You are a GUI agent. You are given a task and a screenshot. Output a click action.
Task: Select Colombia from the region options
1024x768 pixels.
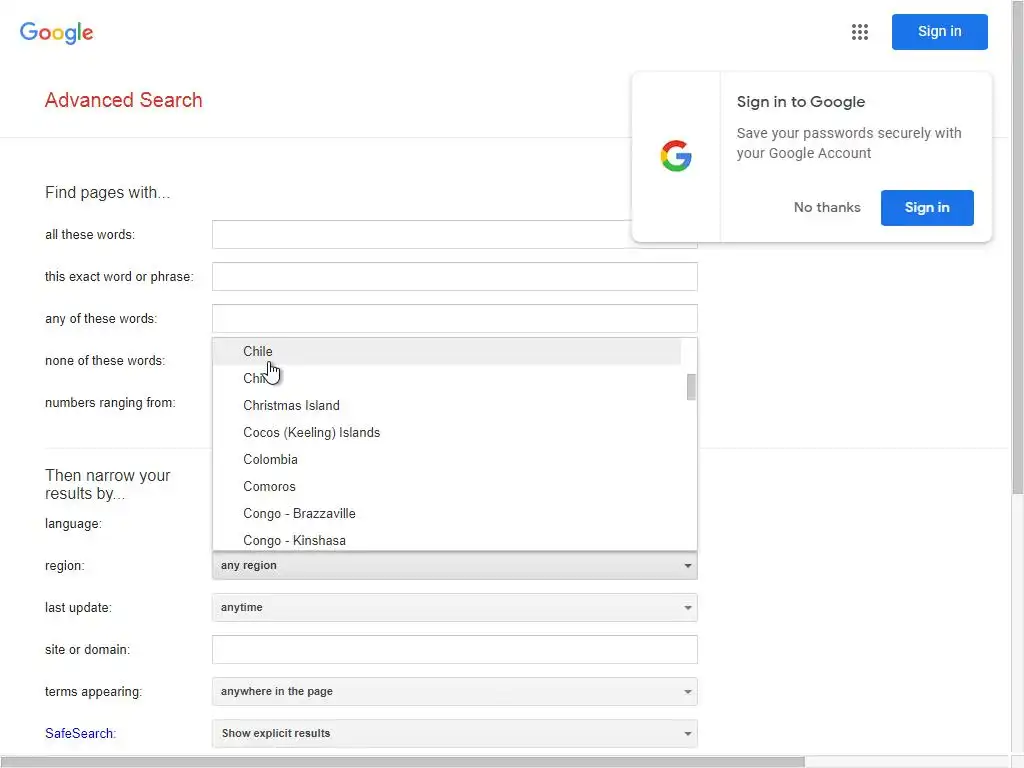(270, 460)
